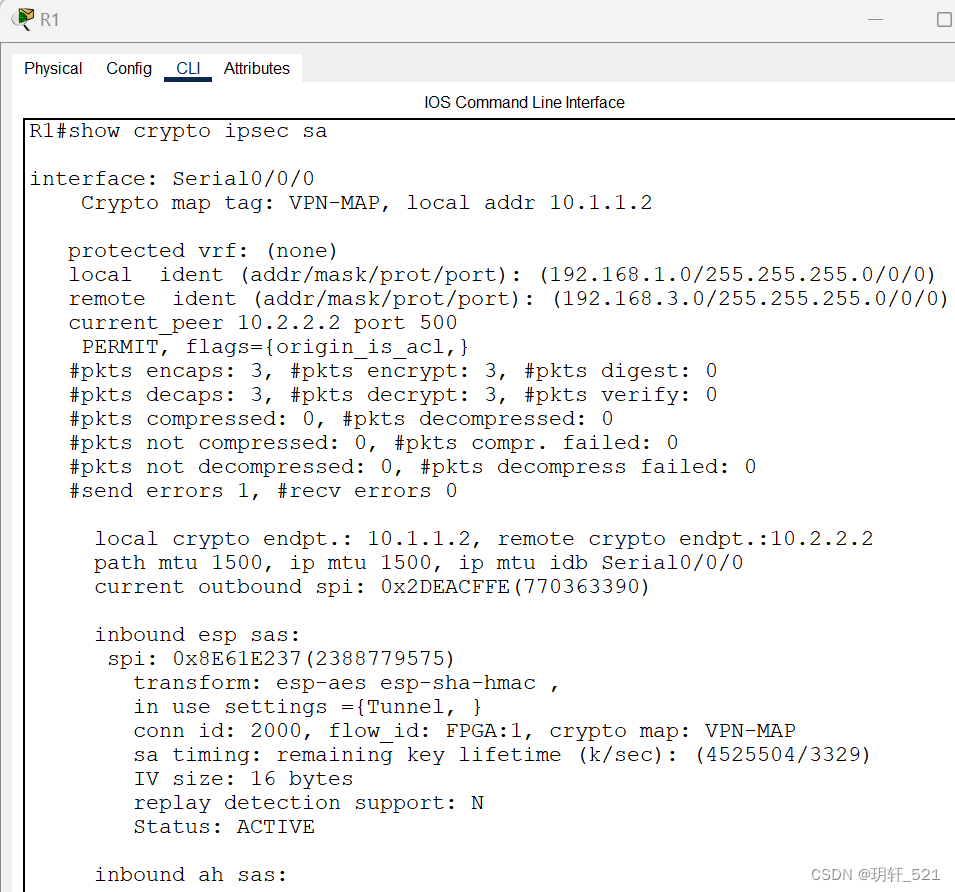
Task: Switch to the Config tab
Action: click(129, 68)
